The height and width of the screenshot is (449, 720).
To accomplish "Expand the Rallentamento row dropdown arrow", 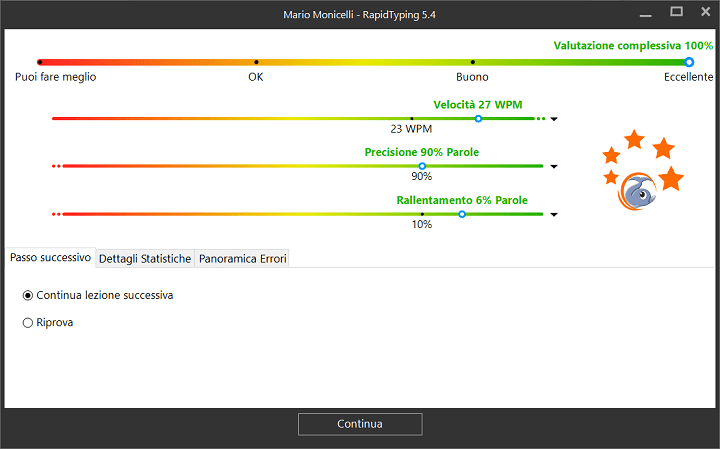I will point(554,214).
